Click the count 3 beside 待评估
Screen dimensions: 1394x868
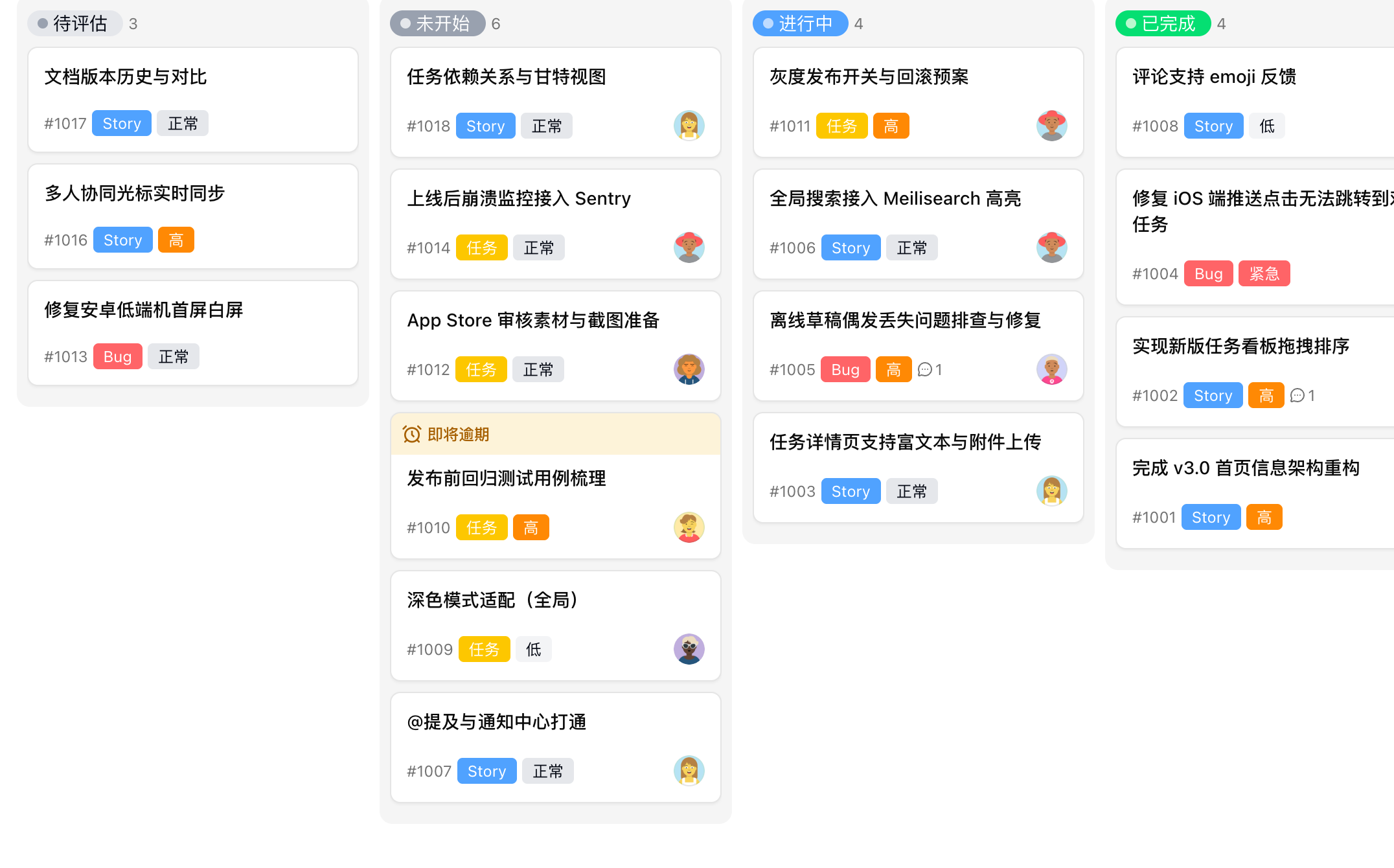click(x=133, y=23)
